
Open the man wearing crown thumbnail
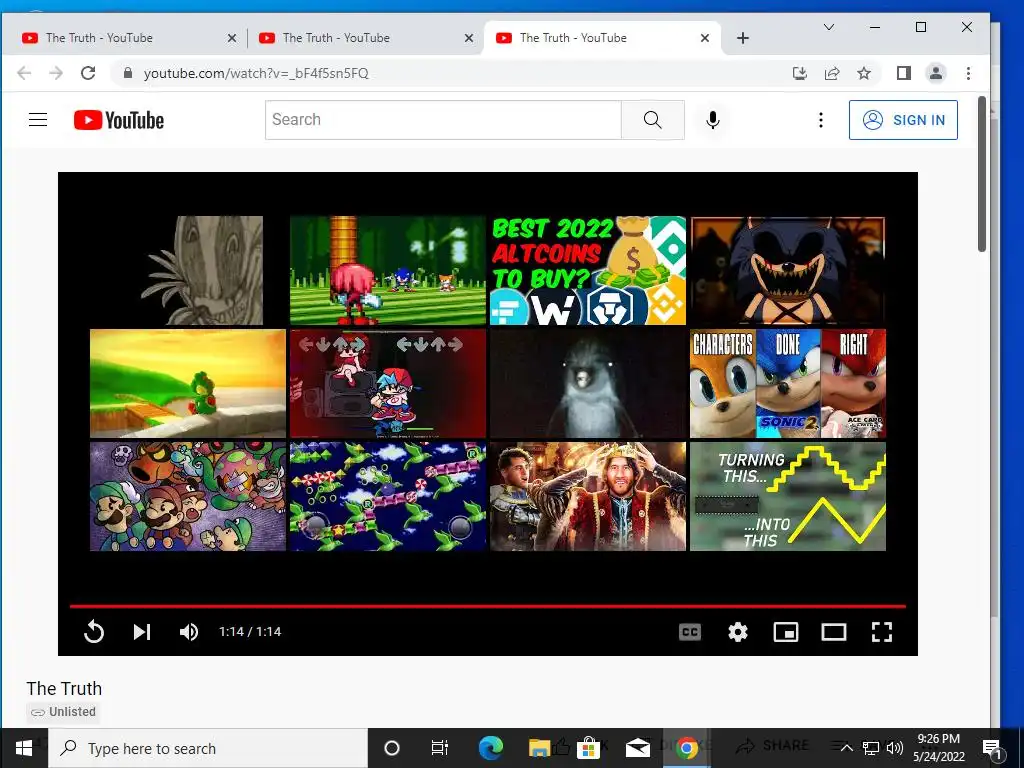(588, 496)
